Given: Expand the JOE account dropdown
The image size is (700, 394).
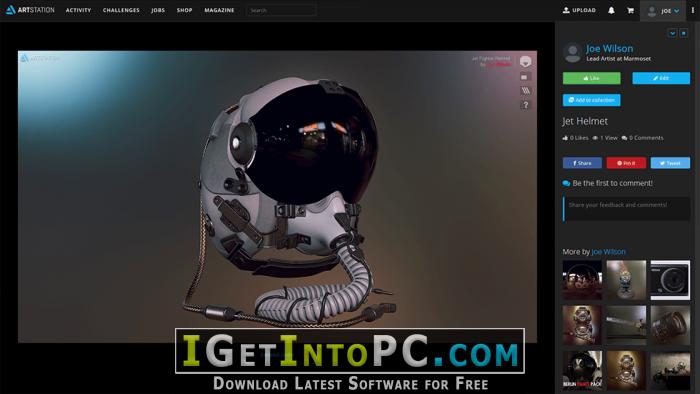Looking at the screenshot, I should [663, 11].
